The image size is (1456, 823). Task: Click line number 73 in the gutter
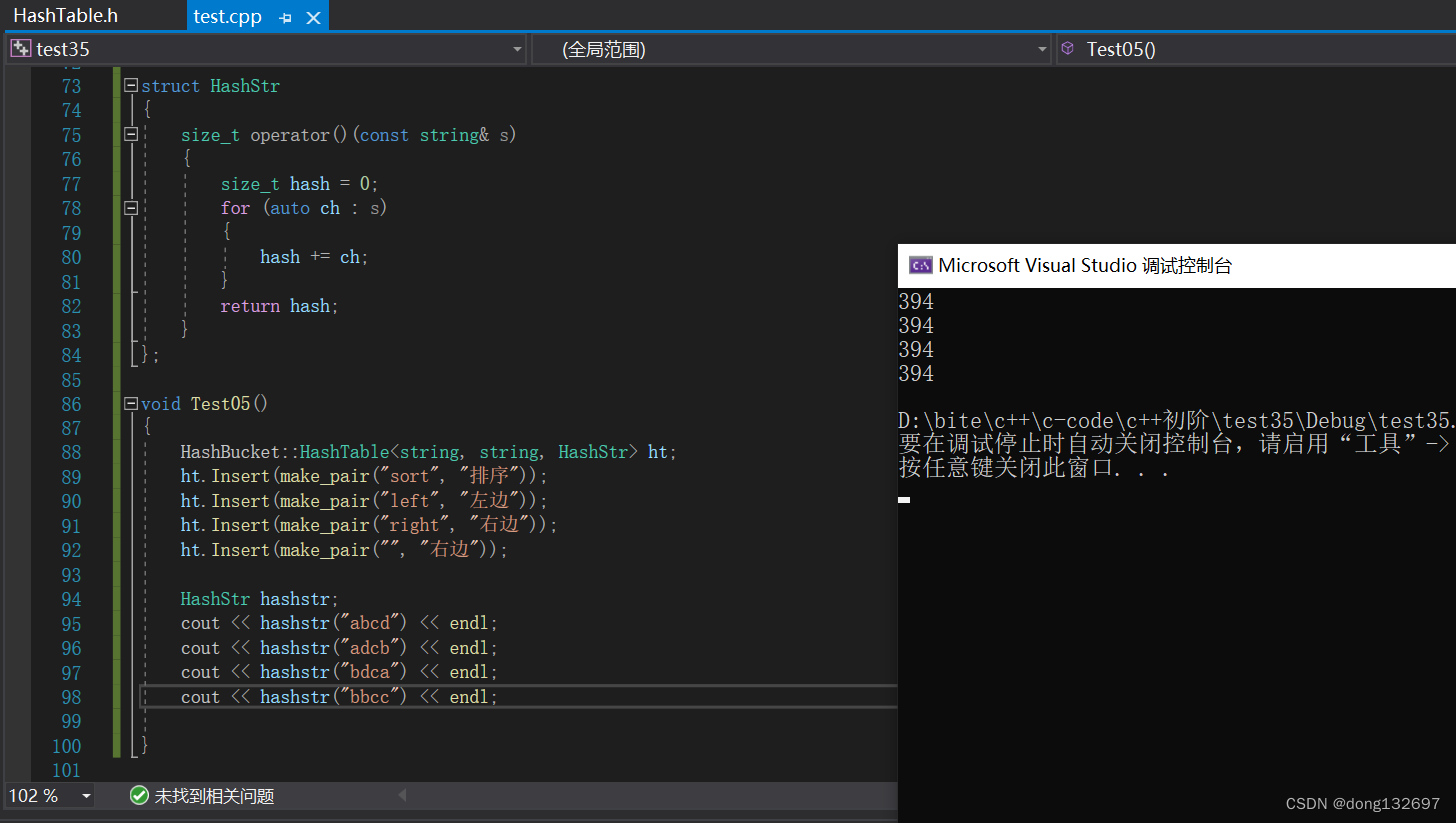click(71, 86)
